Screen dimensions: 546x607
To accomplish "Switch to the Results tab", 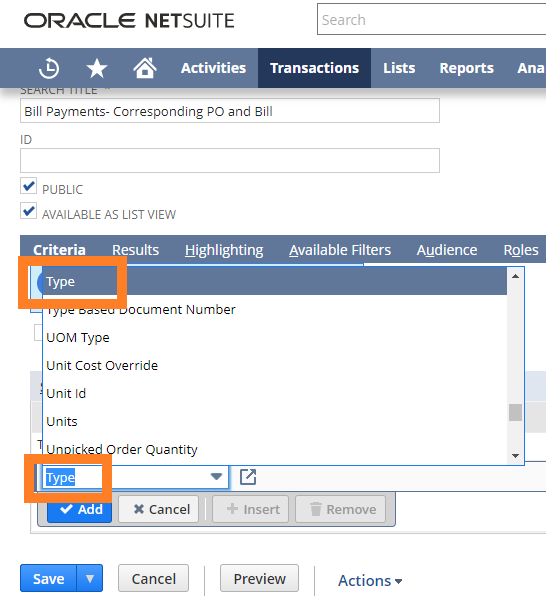I will [136, 250].
